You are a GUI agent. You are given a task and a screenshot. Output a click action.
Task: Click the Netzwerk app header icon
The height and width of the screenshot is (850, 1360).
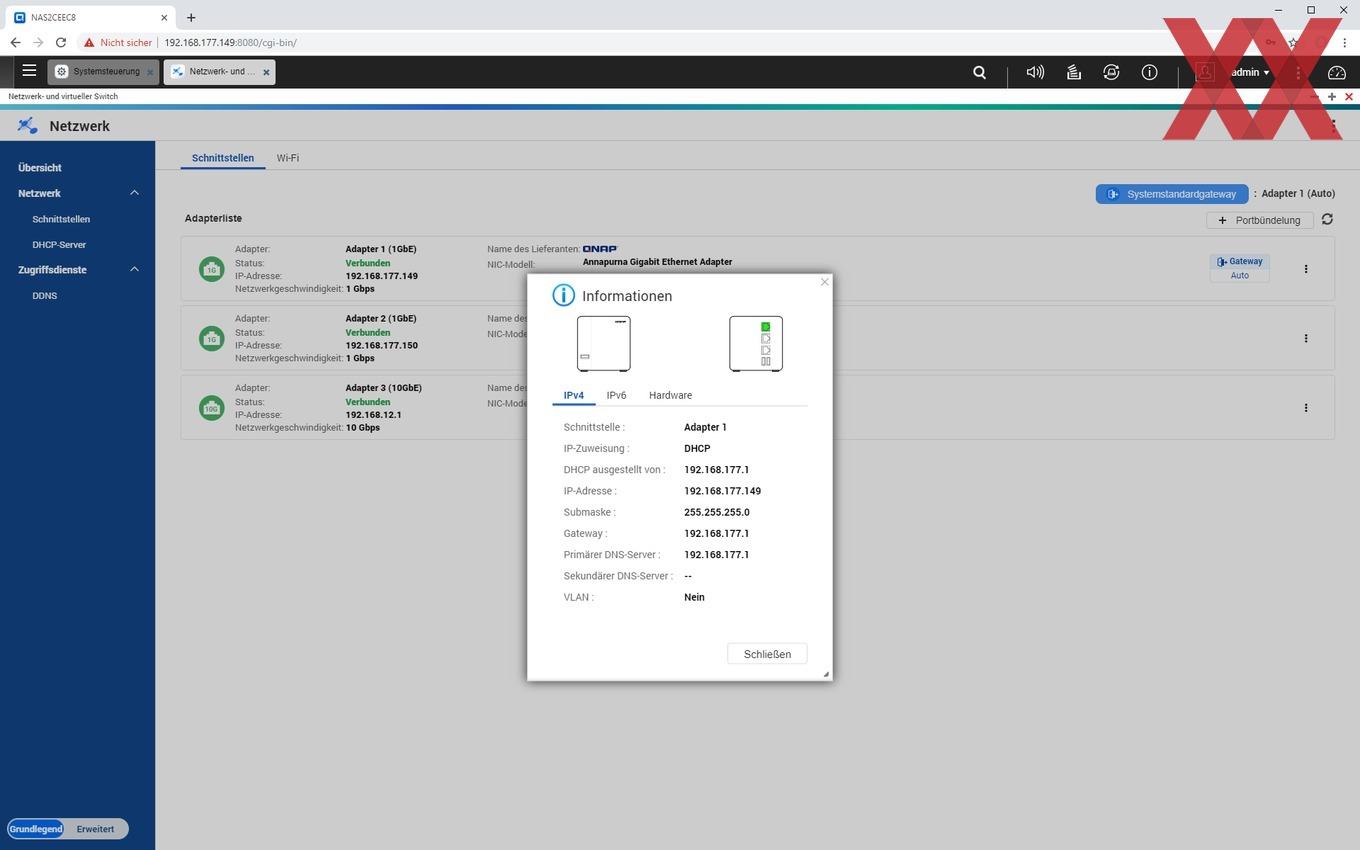[x=28, y=126]
